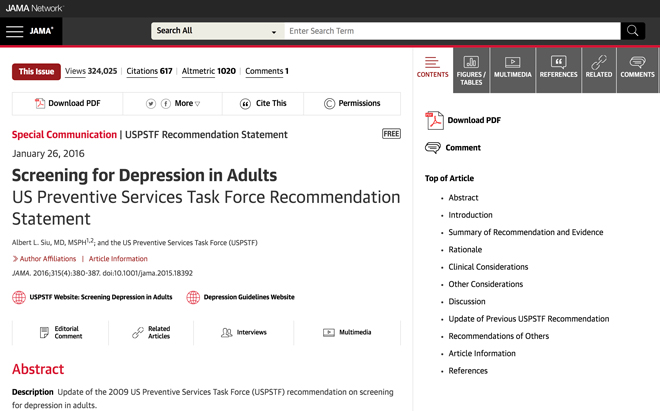Image resolution: width=660 pixels, height=411 pixels.
Task: Click the Altmetric 1020 link
Action: [x=209, y=71]
